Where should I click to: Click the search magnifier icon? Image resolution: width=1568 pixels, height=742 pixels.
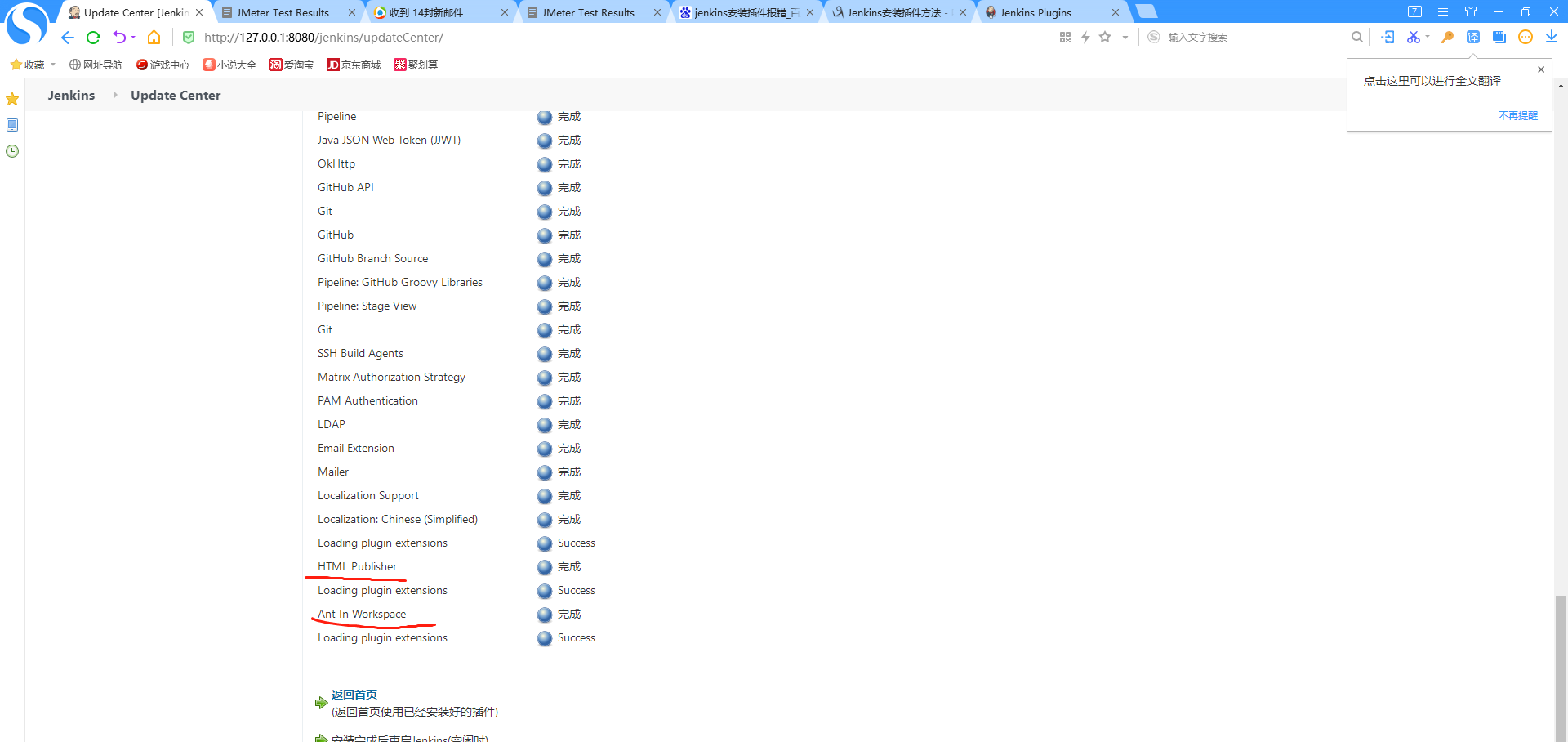tap(1356, 37)
